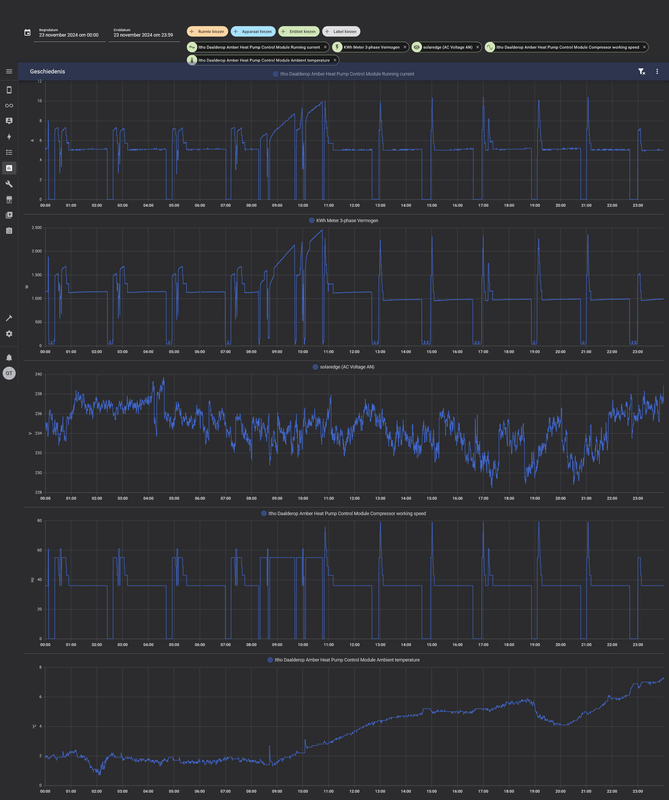The width and height of the screenshot is (669, 800).
Task: Click the 'Entiteit kiezen' entity button
Action: [x=299, y=32]
